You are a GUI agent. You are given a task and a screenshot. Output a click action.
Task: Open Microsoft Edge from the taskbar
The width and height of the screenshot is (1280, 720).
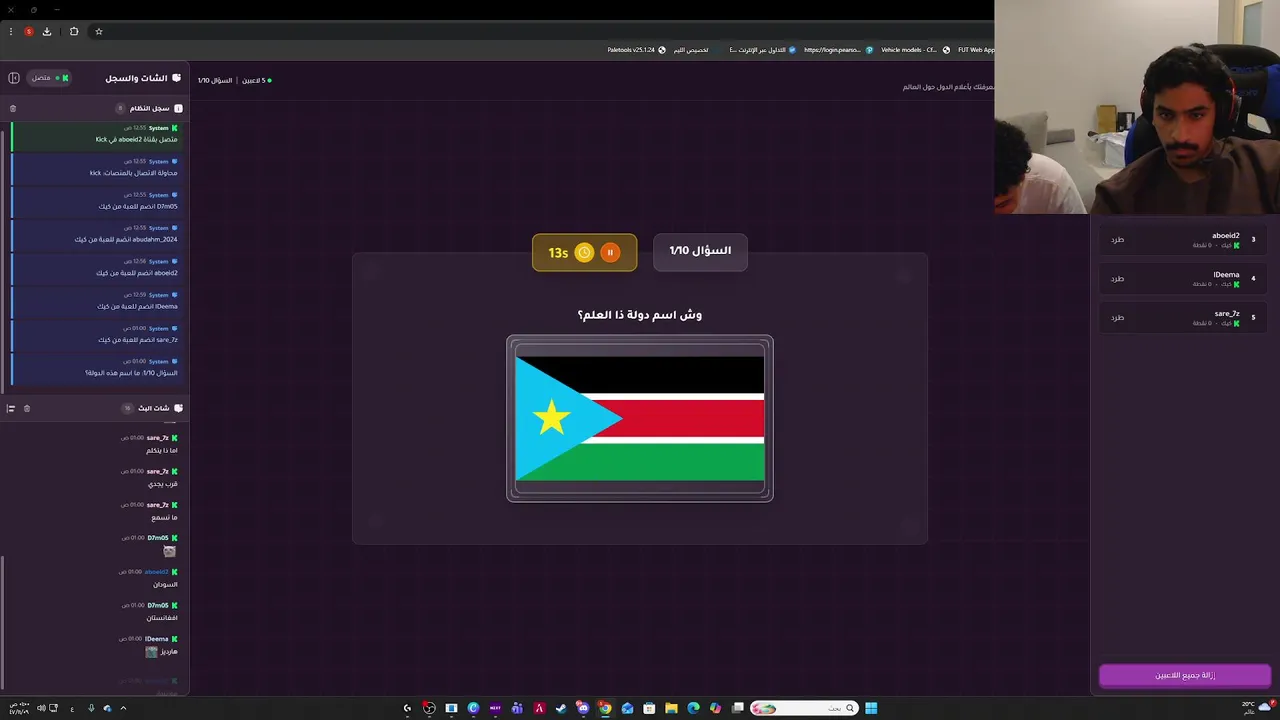693,708
